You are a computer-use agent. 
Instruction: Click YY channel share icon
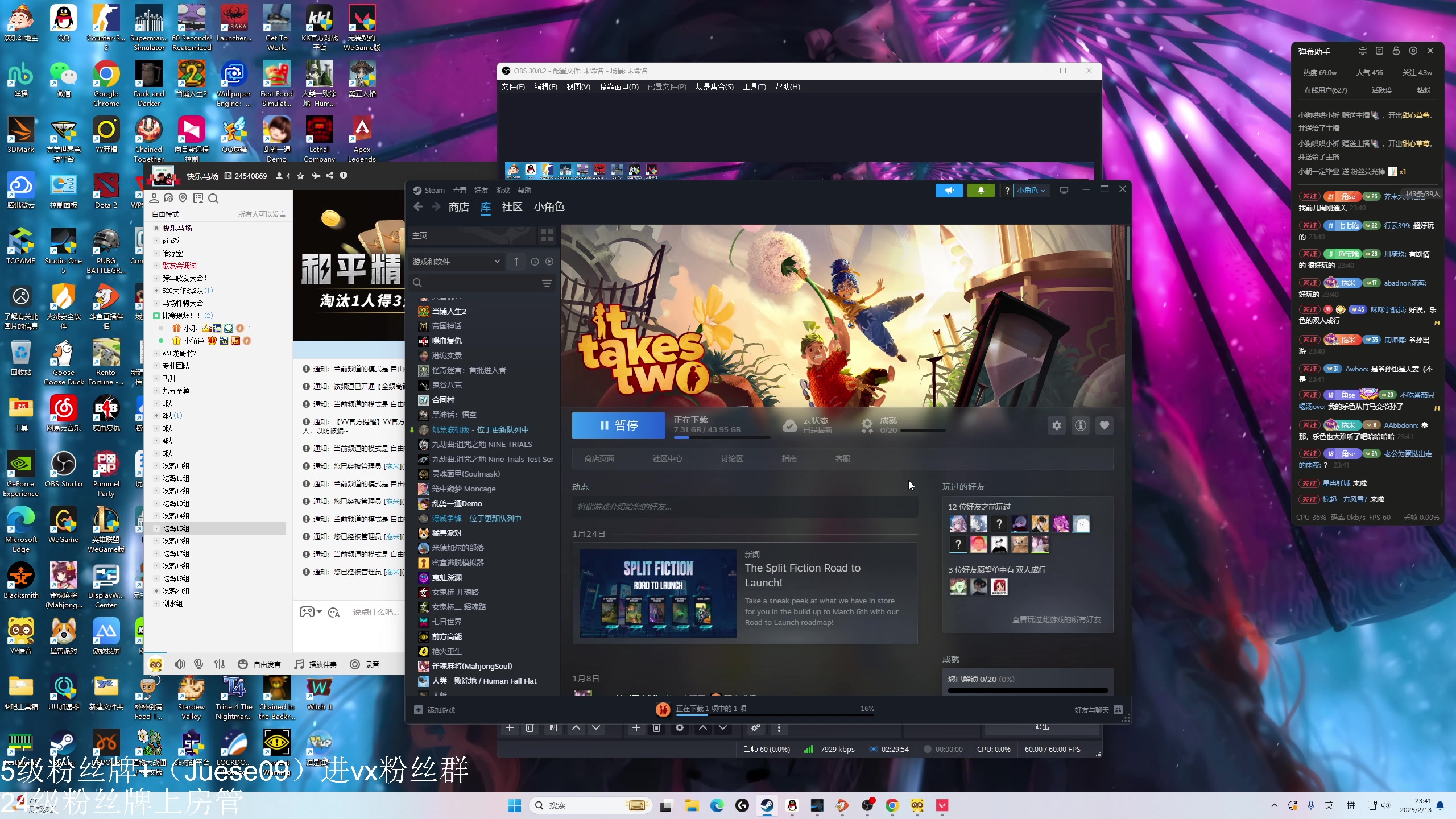click(x=330, y=176)
